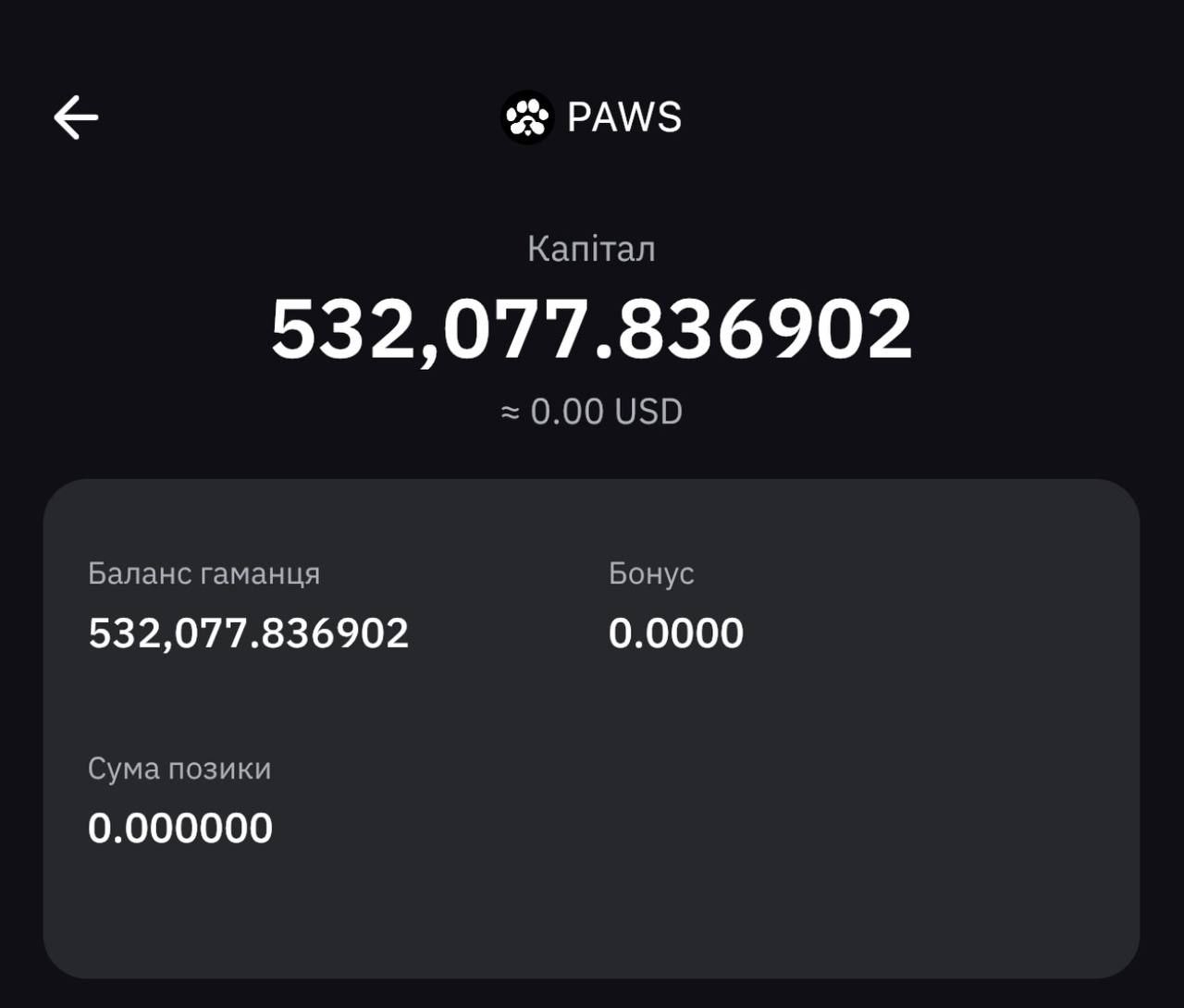Image resolution: width=1184 pixels, height=1008 pixels.
Task: Tap the wallet balance value 532,077.836902
Action: coord(248,633)
